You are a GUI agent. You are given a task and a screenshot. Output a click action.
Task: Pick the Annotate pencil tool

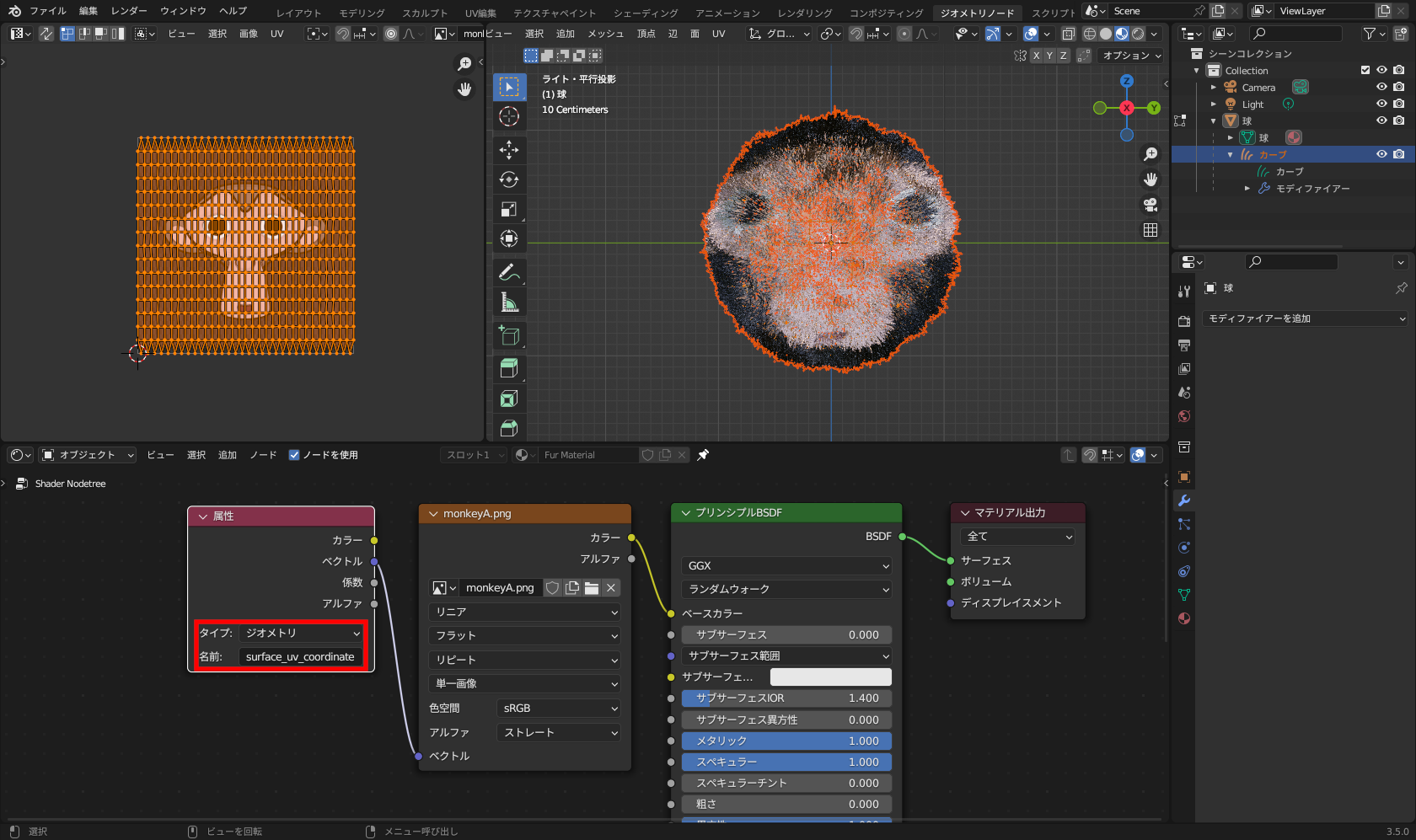point(509,272)
